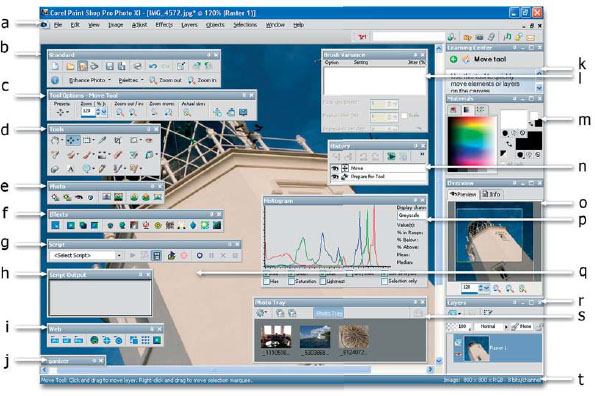595x396 pixels.
Task: Click the record circle icon in Script toolbar
Action: pos(199,256)
